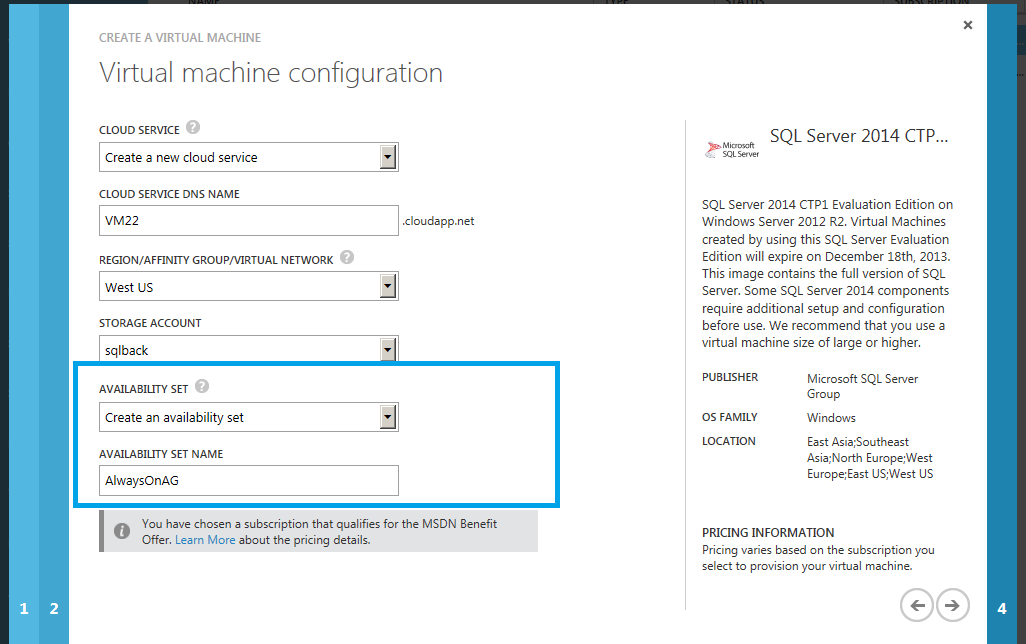1026x644 pixels.
Task: Close the Create a Virtual Machine dialog
Action: tap(967, 25)
